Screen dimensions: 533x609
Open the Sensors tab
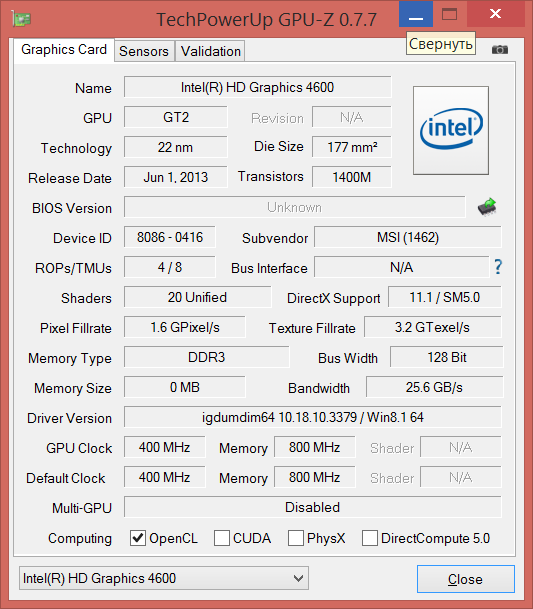coord(144,51)
